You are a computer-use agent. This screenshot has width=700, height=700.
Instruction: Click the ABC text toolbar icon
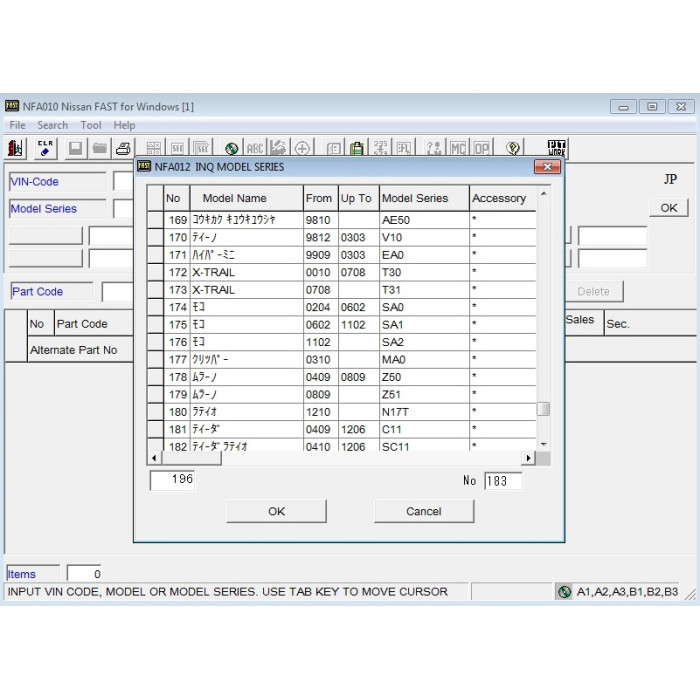point(255,148)
